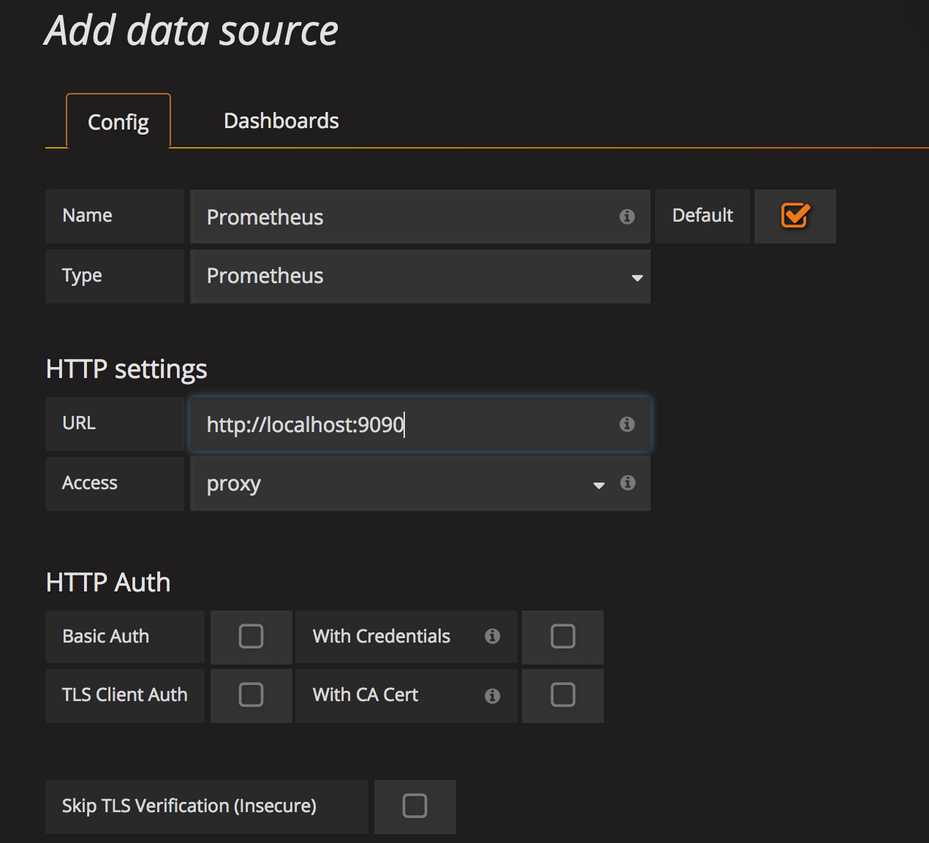Click the Default label
This screenshot has height=843, width=929.
(703, 215)
